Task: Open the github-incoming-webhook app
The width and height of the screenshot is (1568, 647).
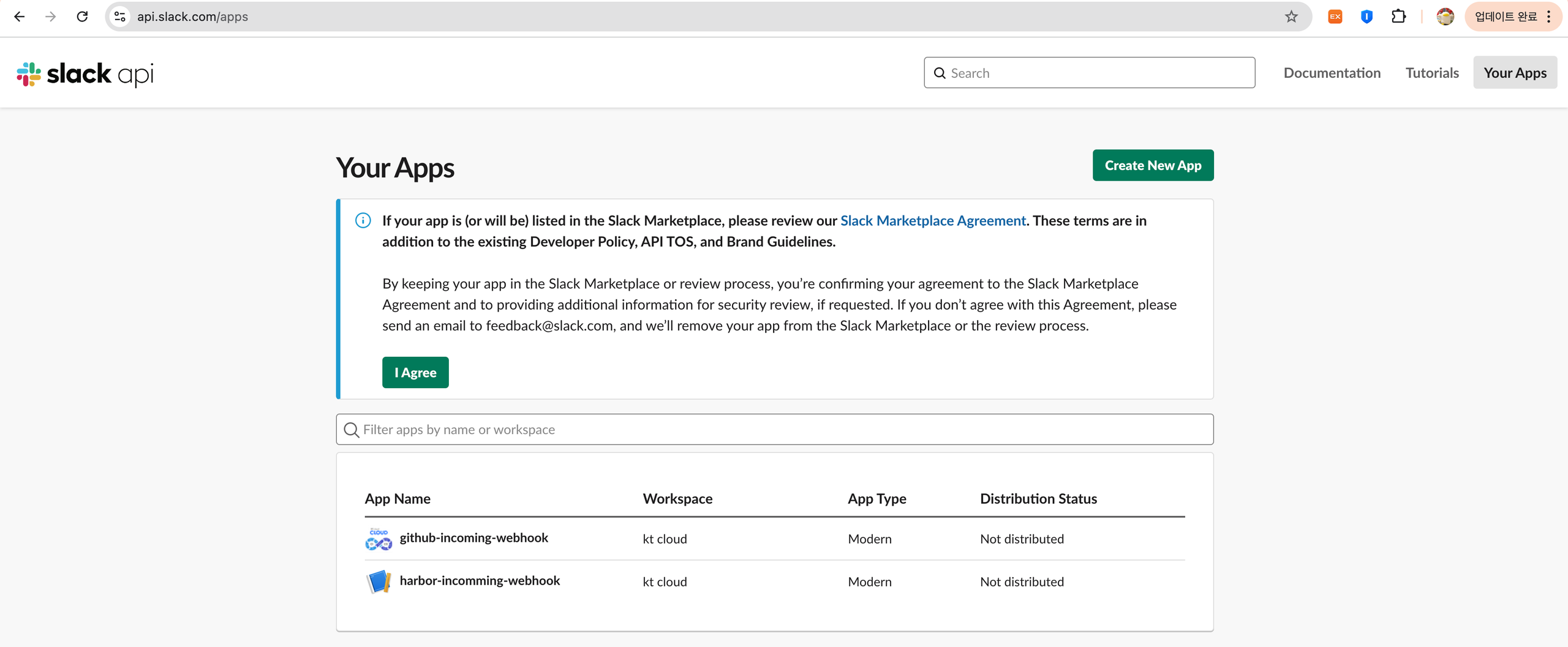Action: point(473,538)
